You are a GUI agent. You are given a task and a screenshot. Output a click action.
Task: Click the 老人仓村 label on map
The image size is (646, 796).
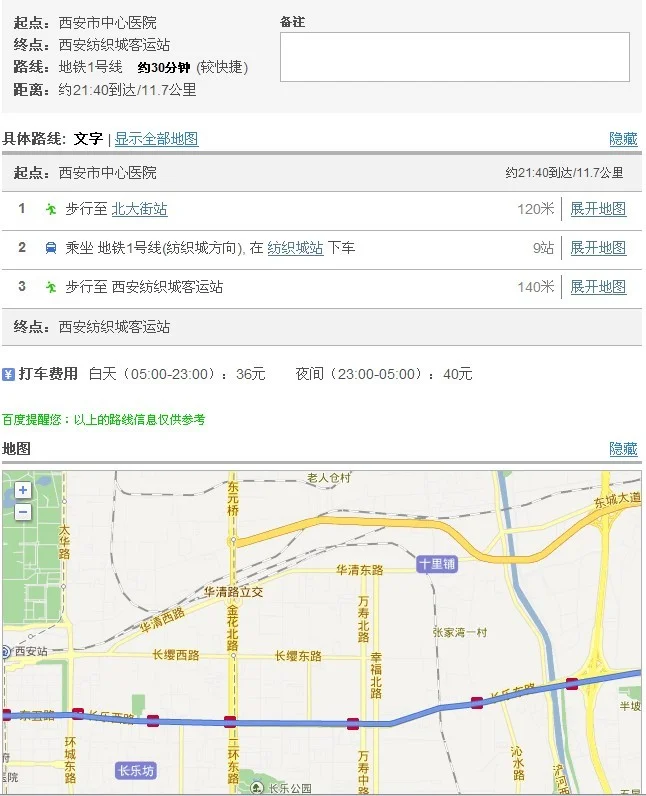(x=329, y=478)
